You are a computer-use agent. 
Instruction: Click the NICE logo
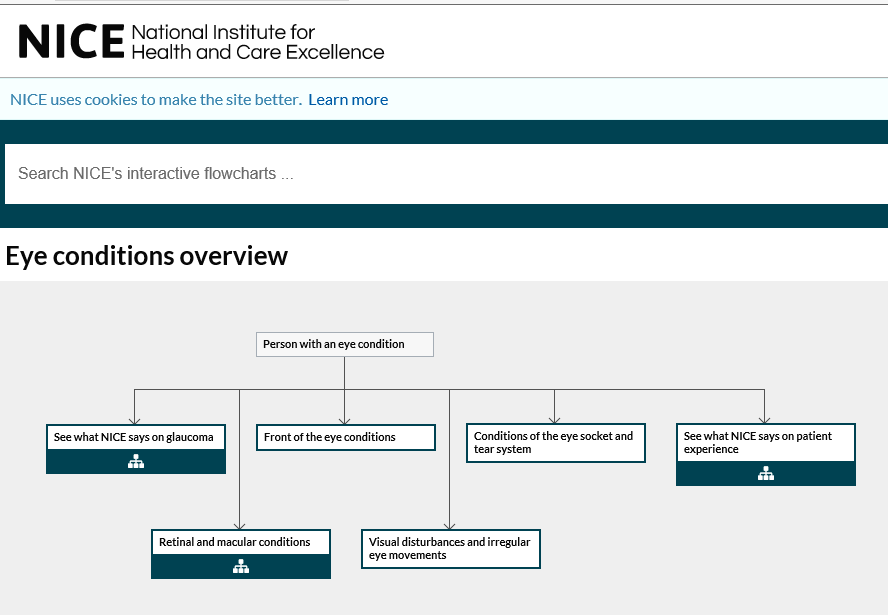[x=70, y=41]
